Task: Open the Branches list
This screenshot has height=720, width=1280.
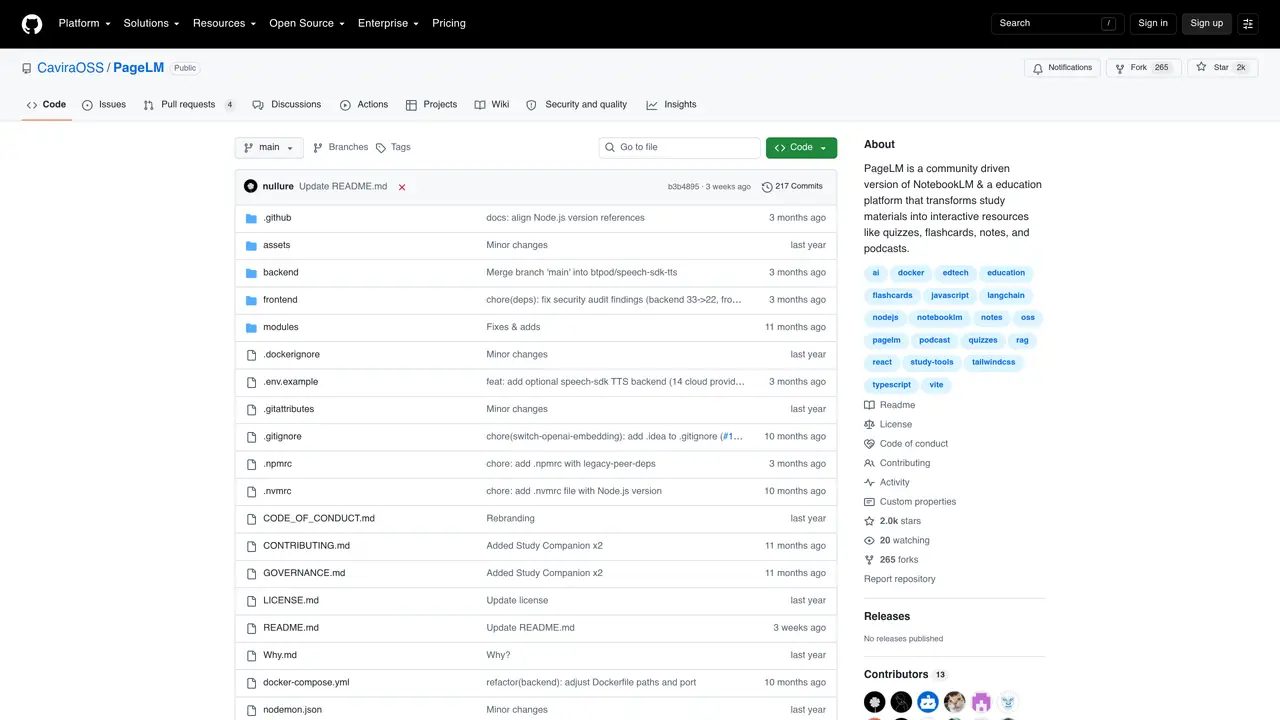Action: tap(340, 147)
